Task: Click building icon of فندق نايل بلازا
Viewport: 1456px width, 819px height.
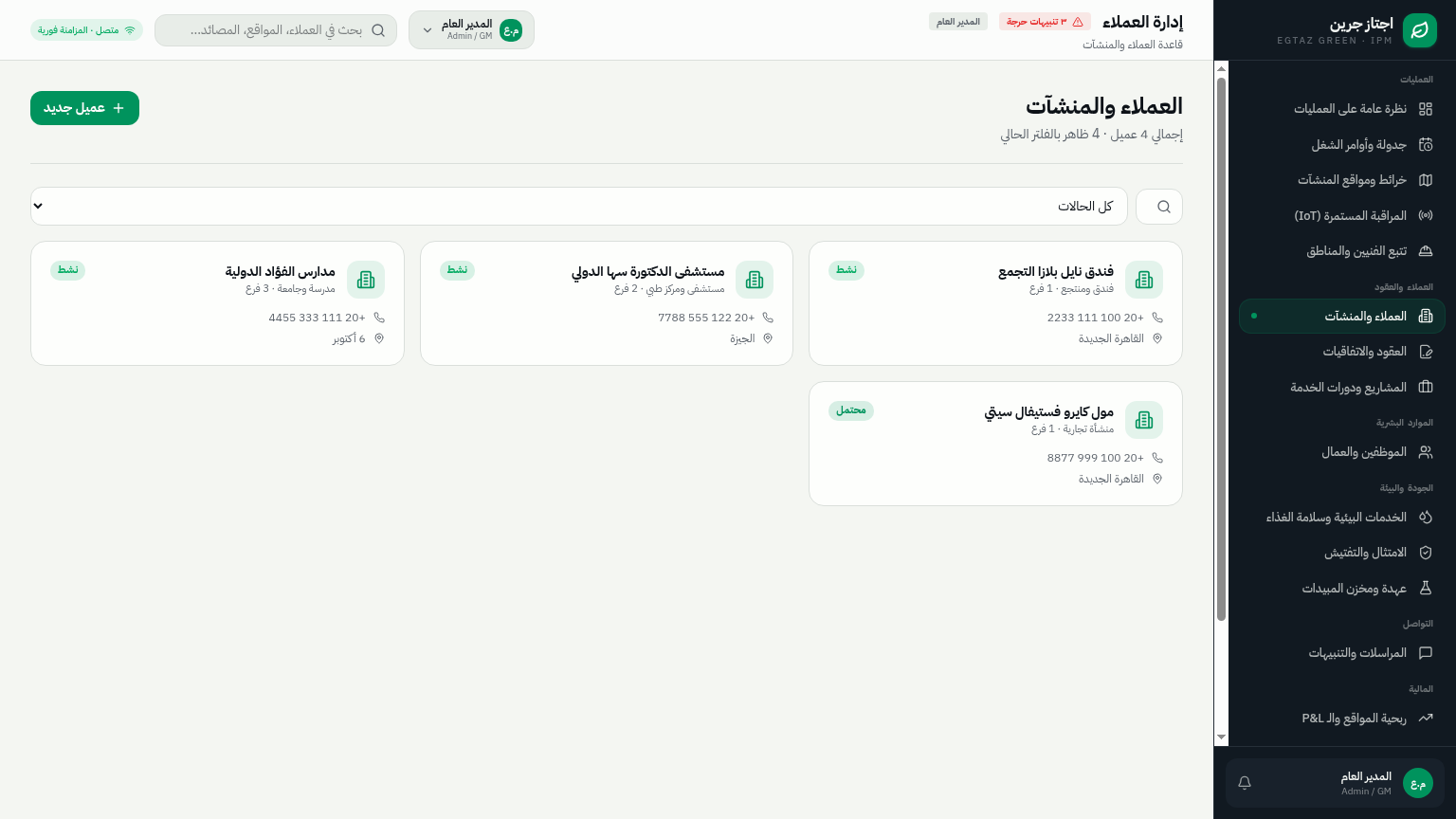Action: [x=1144, y=280]
